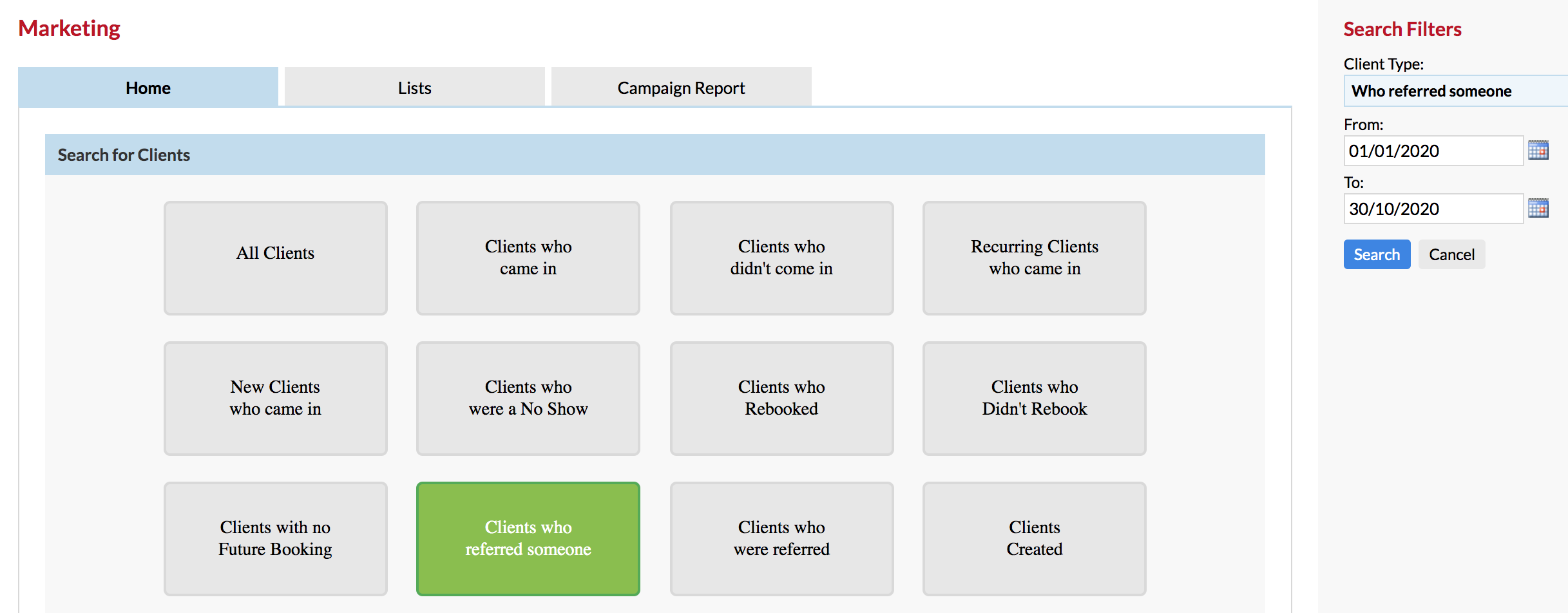Edit the From date field
The image size is (1568, 613).
[x=1433, y=151]
